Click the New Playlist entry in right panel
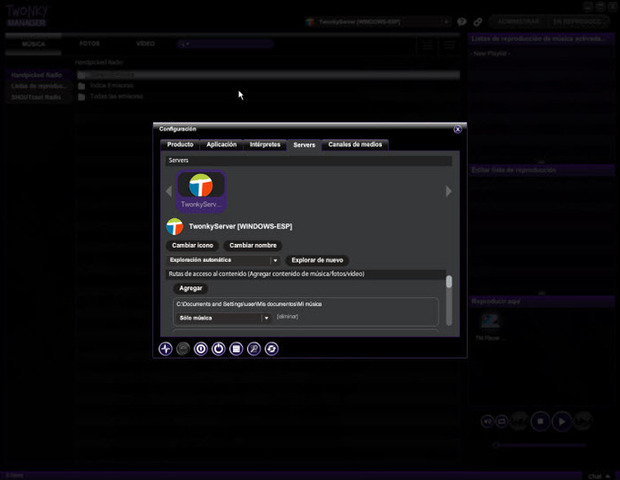The image size is (620, 480). click(490, 53)
